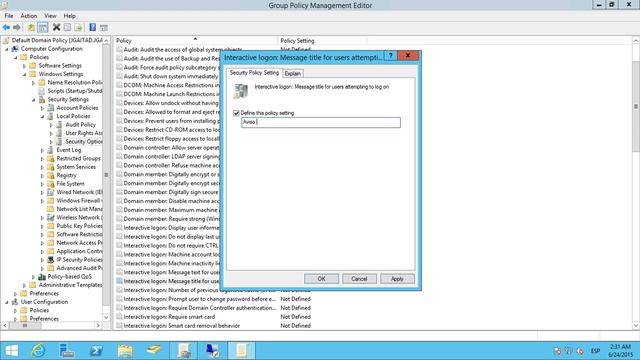Open the Windows Start button
640x360 pixels.
click(11, 351)
